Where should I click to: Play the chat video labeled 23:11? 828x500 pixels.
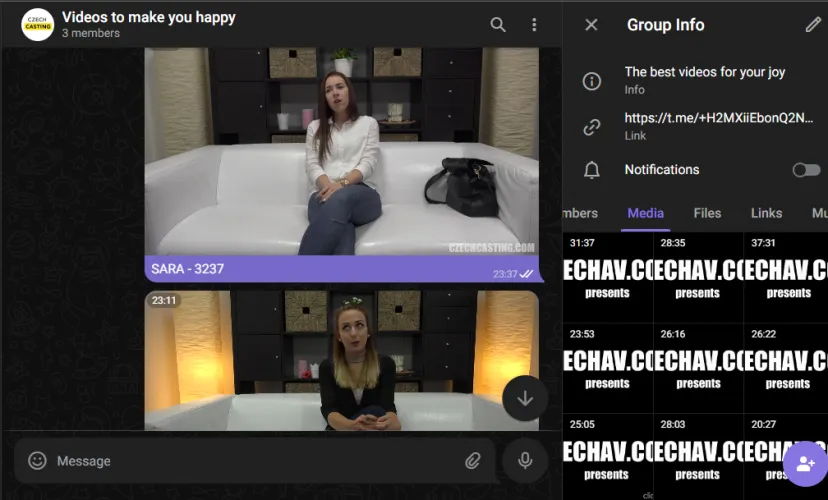(x=342, y=361)
